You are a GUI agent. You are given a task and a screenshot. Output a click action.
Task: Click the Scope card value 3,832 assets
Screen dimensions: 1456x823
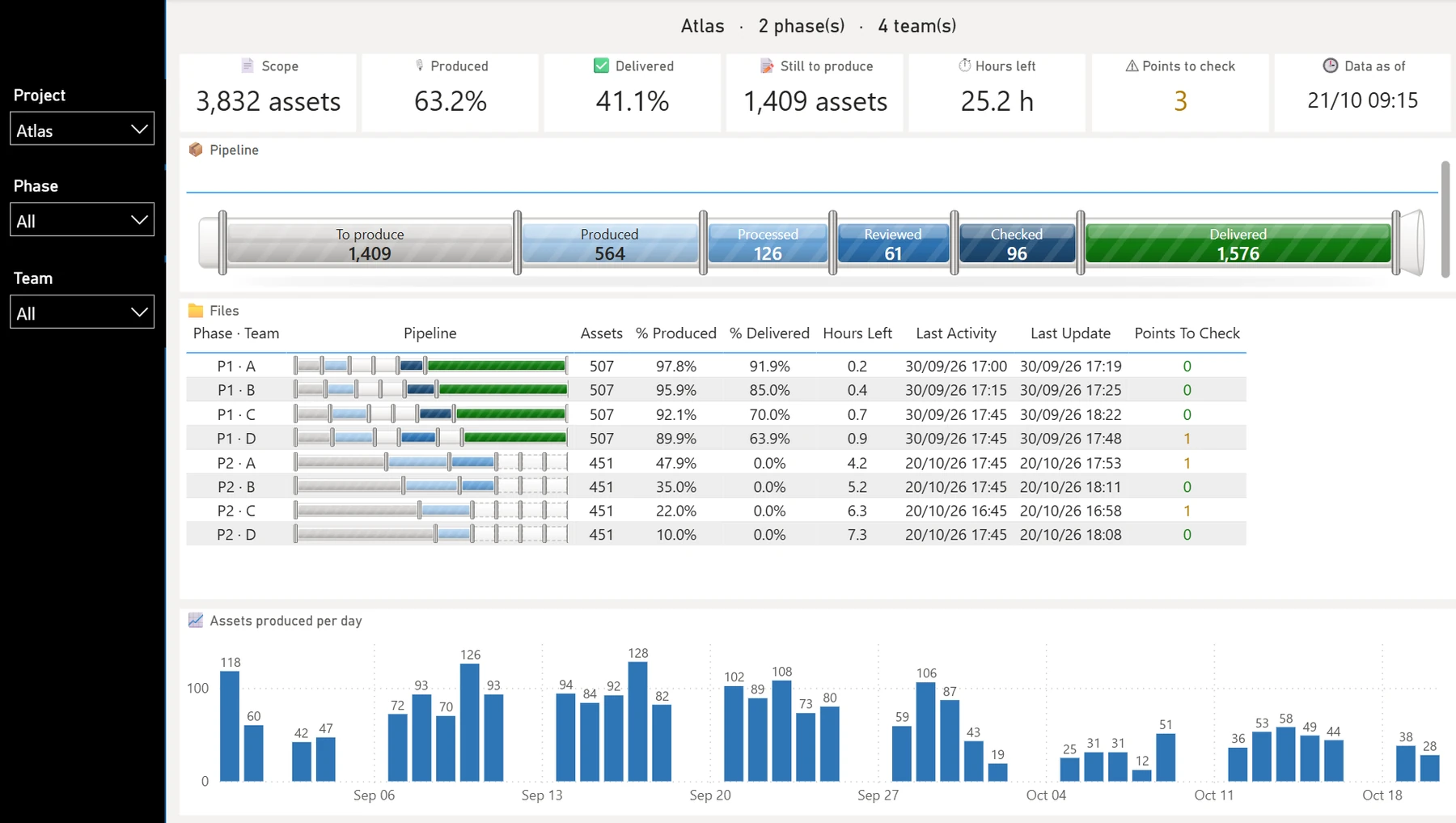click(268, 101)
